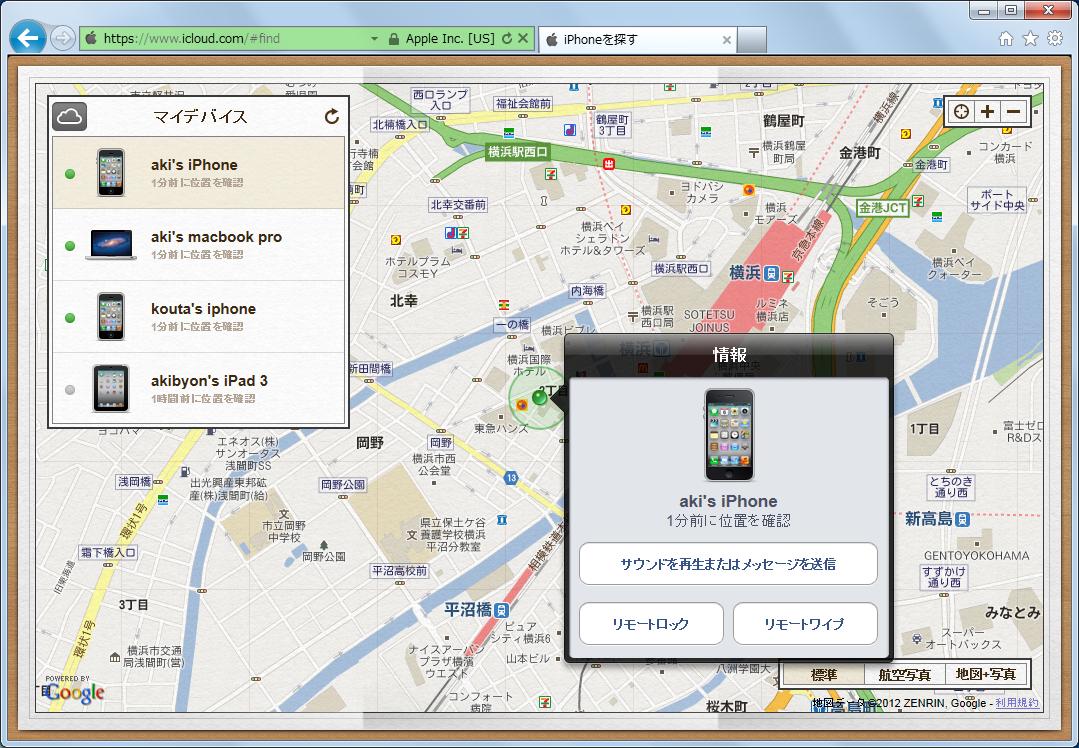The image size is (1079, 748).
Task: Switch map to 航空写真 view
Action: coord(904,674)
